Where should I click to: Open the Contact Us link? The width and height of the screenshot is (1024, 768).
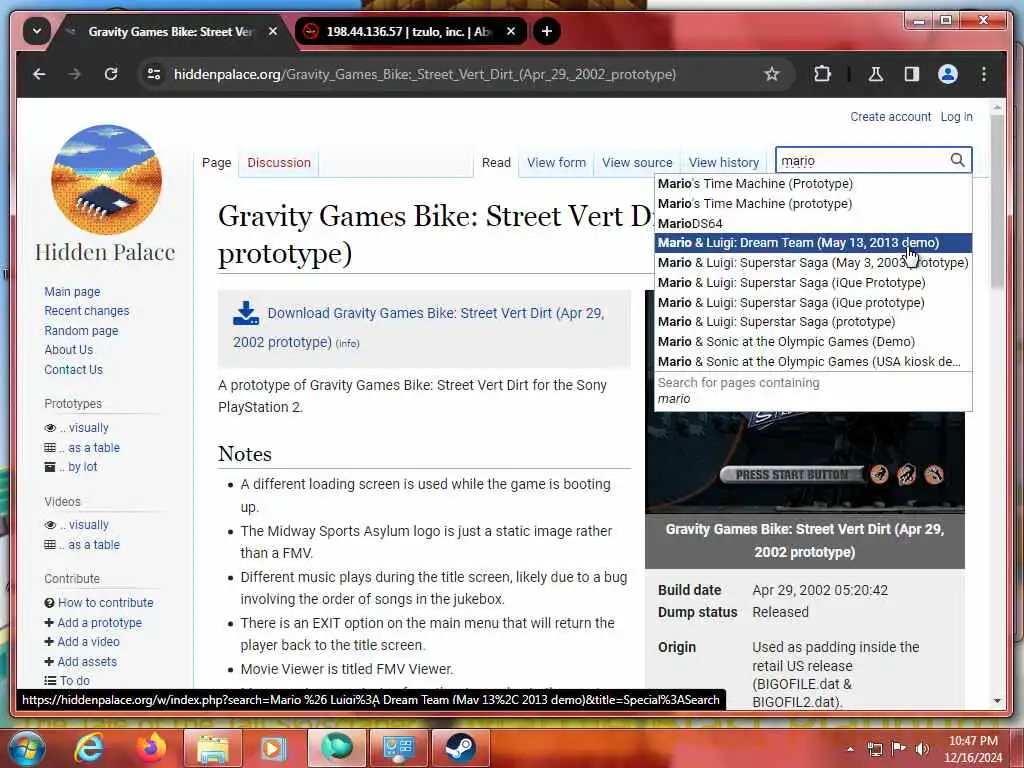[x=73, y=370]
